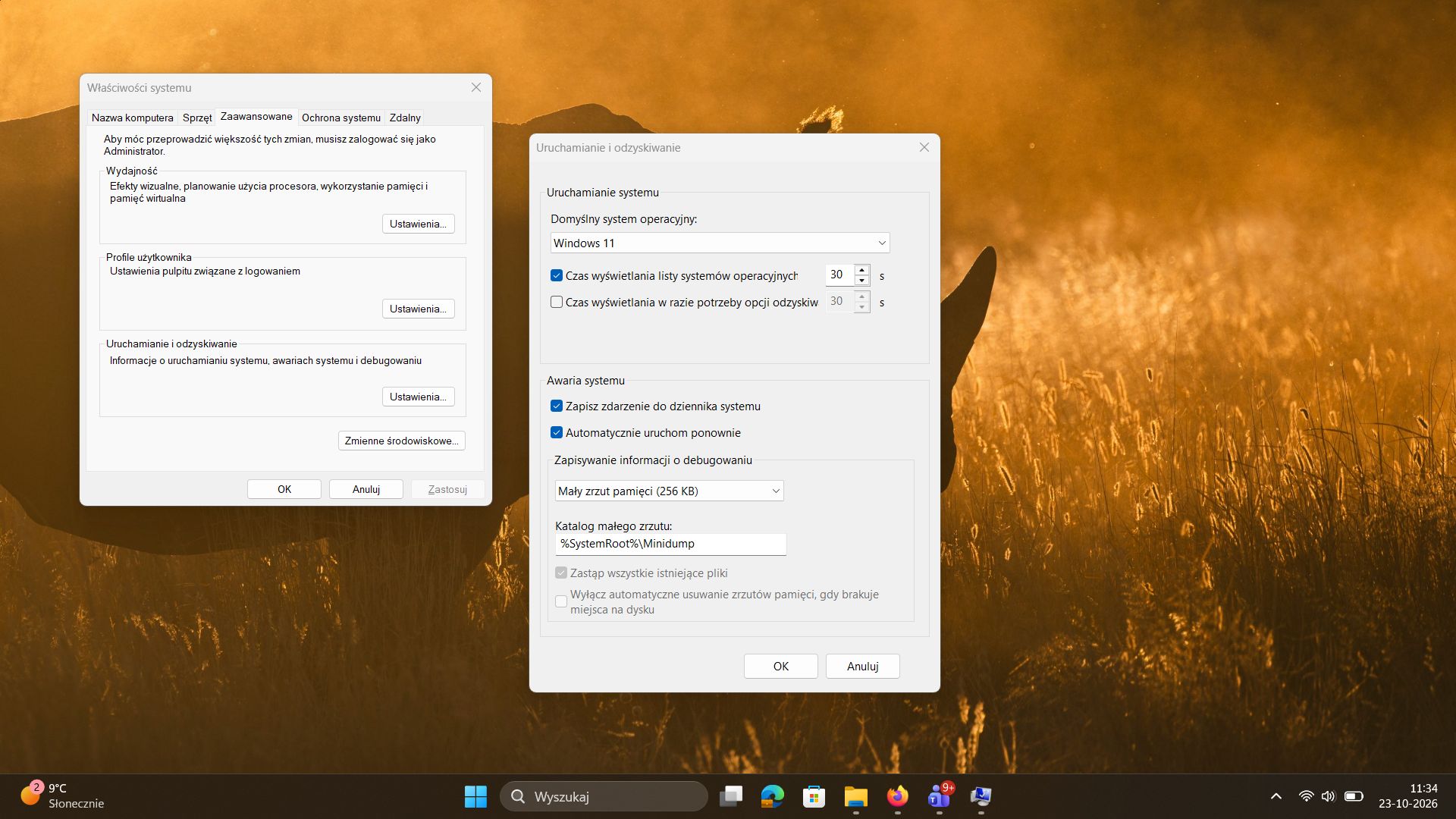Click the OS list time value field
1456x819 pixels.
point(839,275)
